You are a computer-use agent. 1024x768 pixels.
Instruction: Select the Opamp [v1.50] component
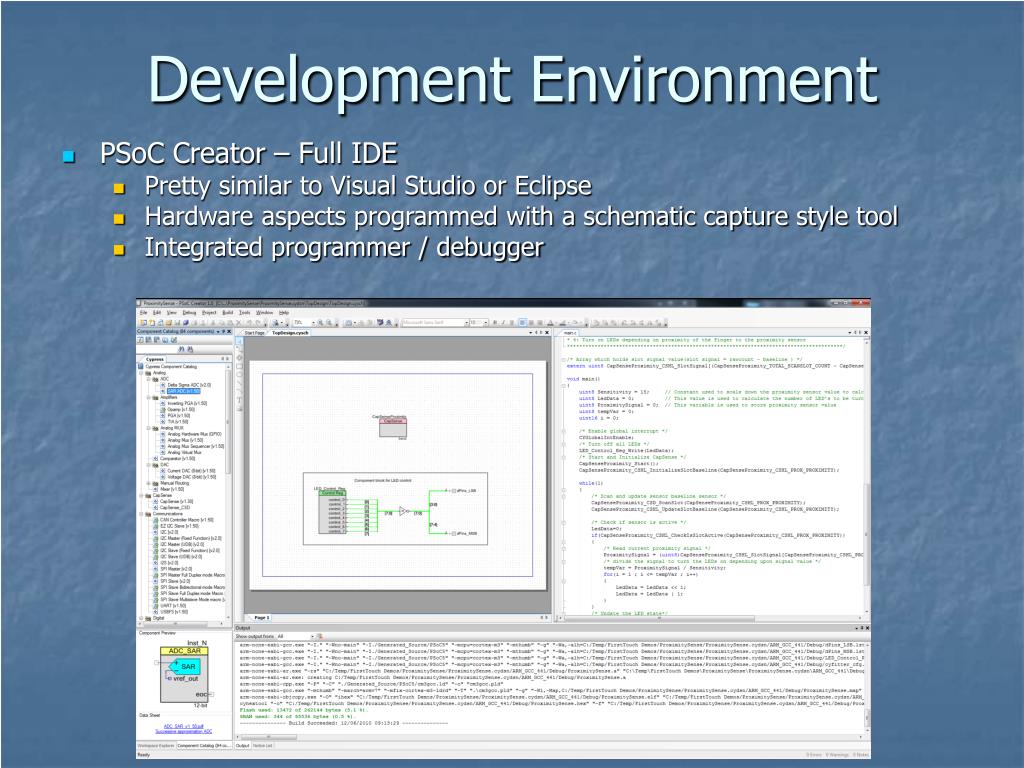[x=181, y=409]
